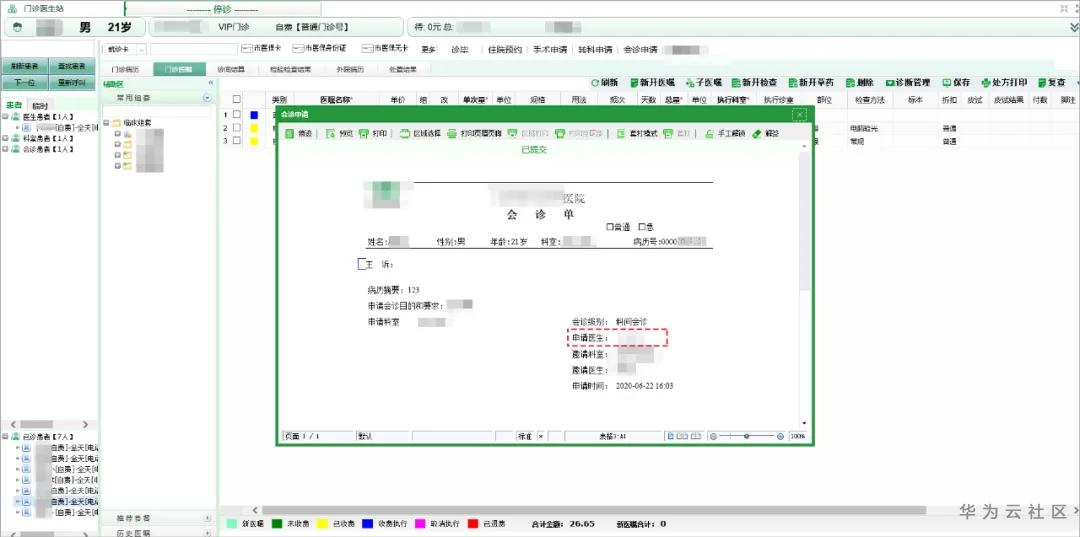Click zoom-out minus icon in dialog status bar
1080x537 pixels.
click(x=713, y=436)
